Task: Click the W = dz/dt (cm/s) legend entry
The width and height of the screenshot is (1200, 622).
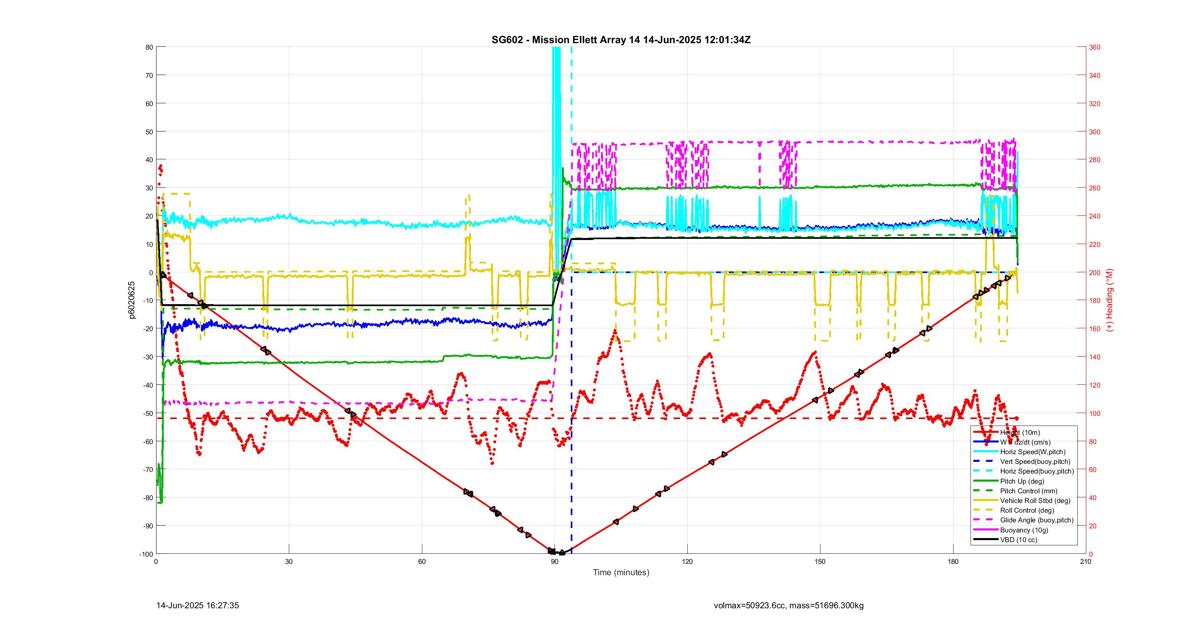Action: [1024, 442]
